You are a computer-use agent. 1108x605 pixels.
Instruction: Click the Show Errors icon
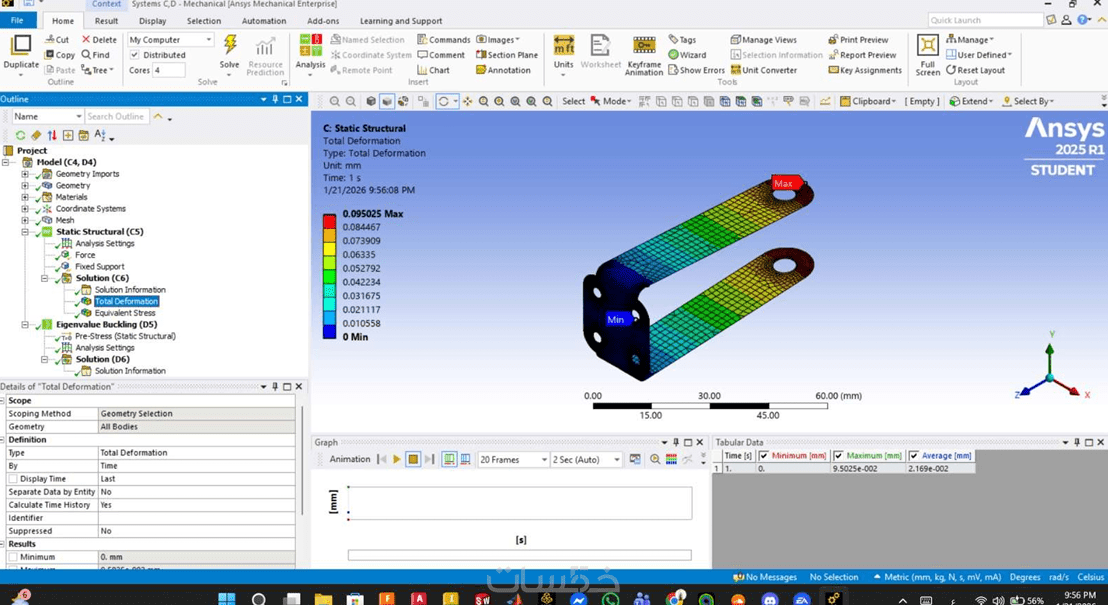point(673,70)
